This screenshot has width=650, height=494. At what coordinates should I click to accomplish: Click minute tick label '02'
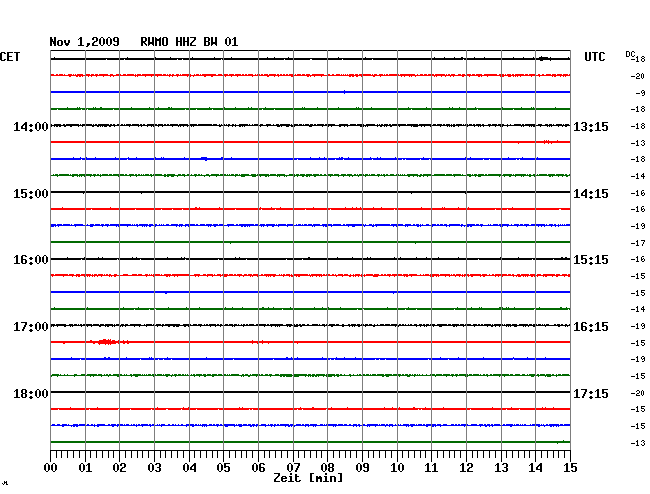pyautogui.click(x=119, y=468)
